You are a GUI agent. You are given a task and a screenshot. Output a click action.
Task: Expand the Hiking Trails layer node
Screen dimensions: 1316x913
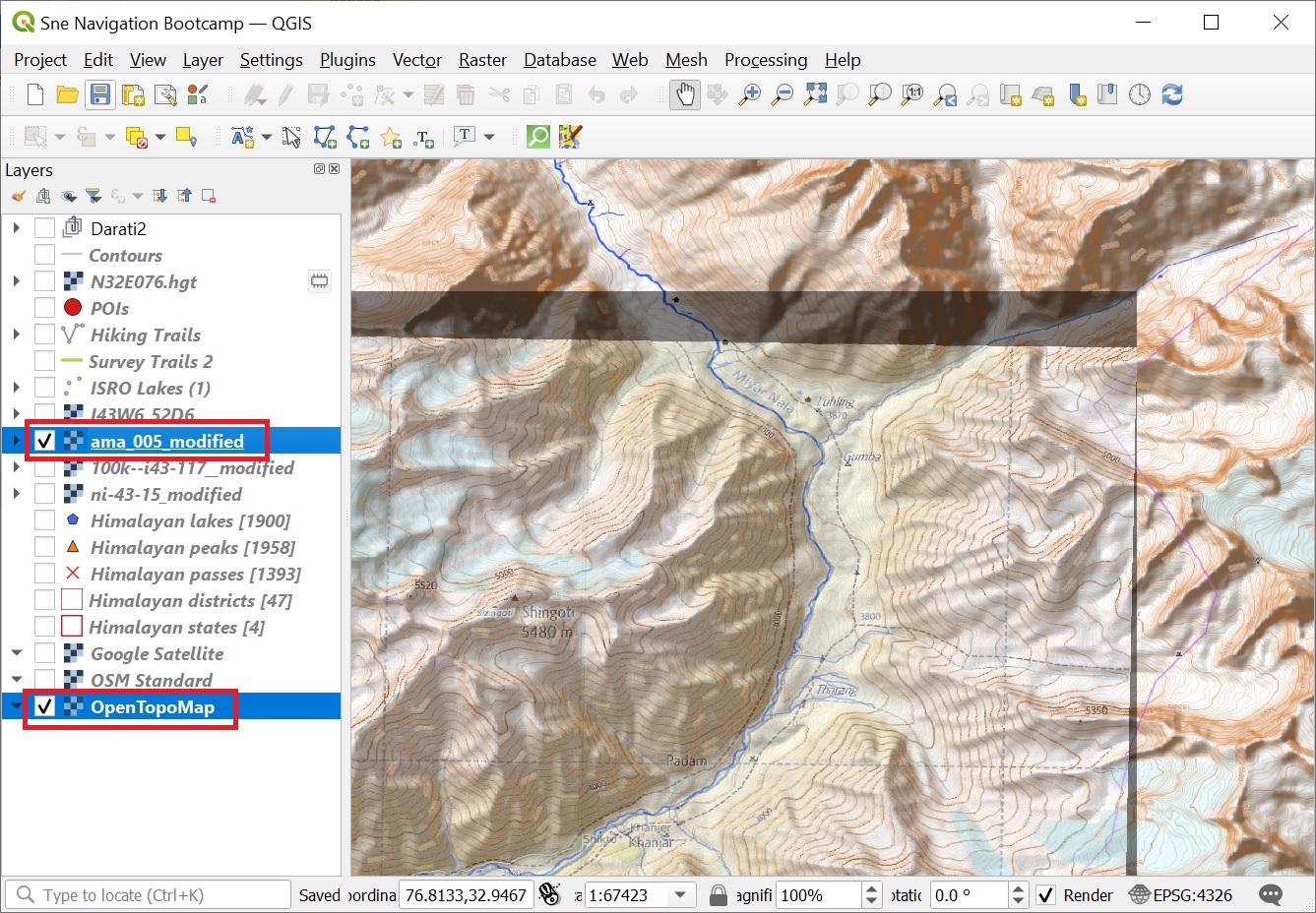tap(16, 335)
